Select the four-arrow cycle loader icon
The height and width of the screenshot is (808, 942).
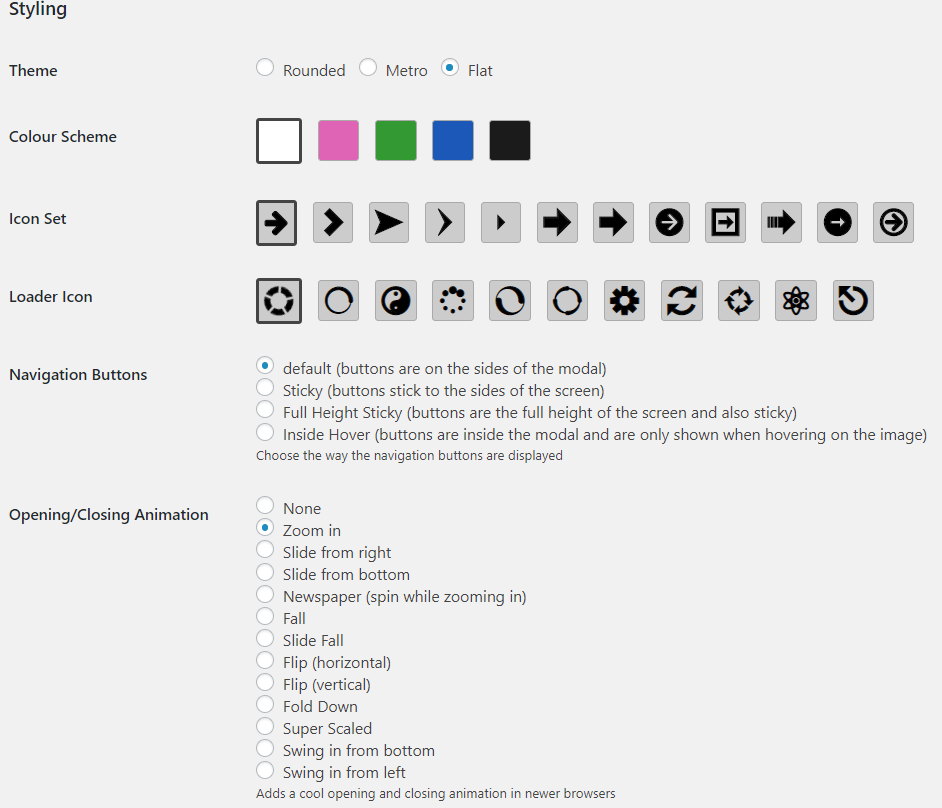739,300
